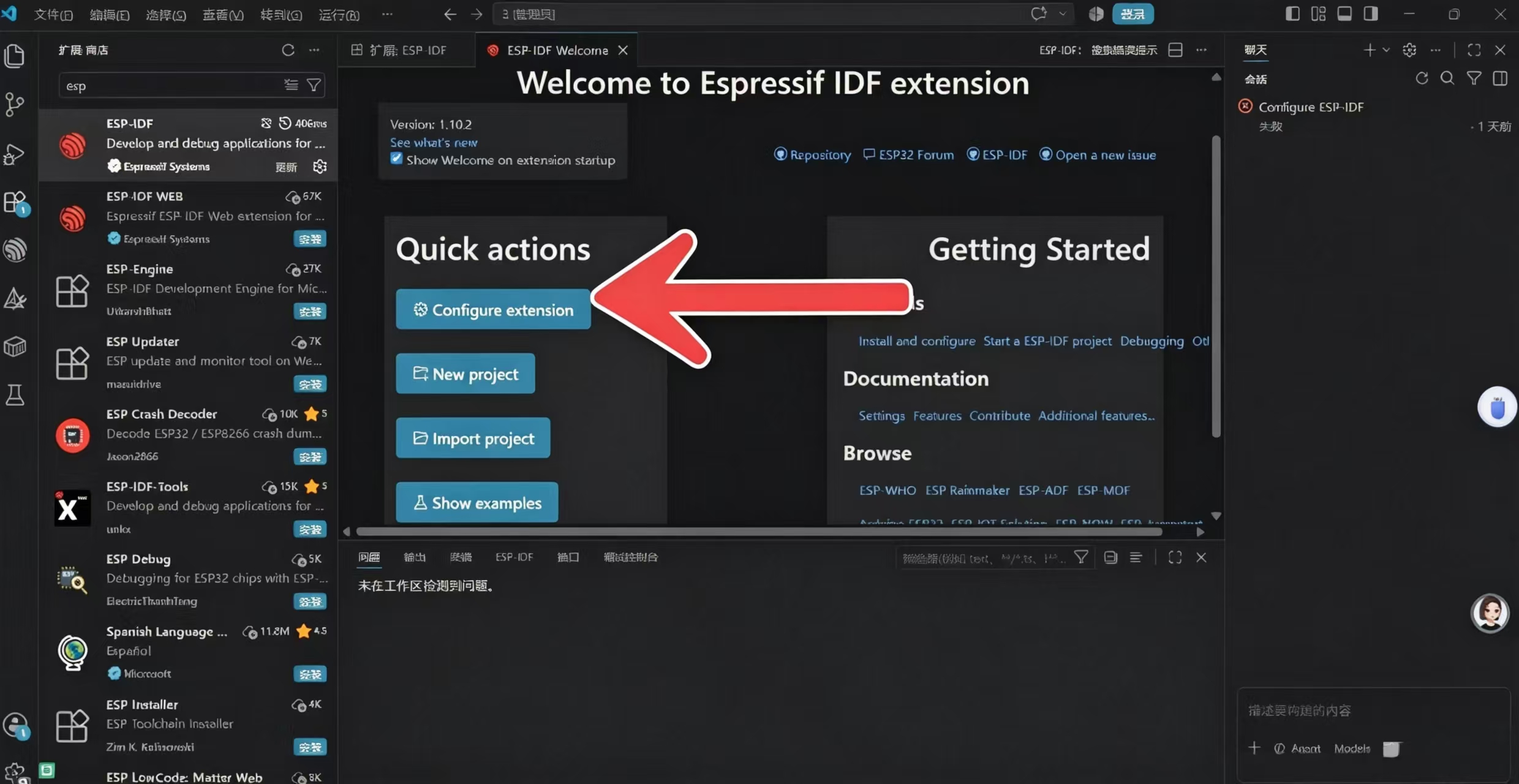The image size is (1519, 784).
Task: Open the Agent mode picker in chat
Action: pyautogui.click(x=1298, y=748)
